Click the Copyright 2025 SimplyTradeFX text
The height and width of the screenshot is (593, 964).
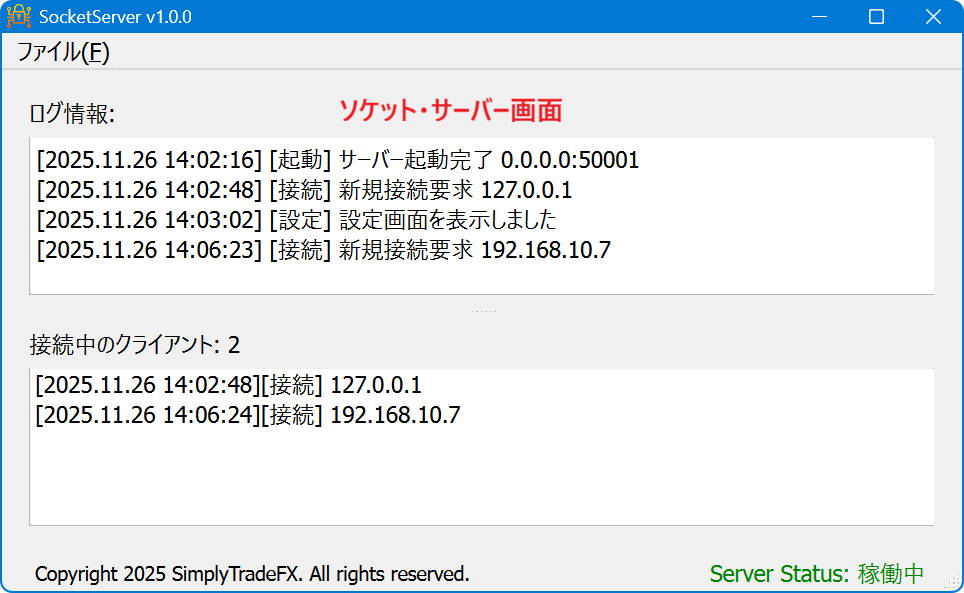click(x=252, y=574)
